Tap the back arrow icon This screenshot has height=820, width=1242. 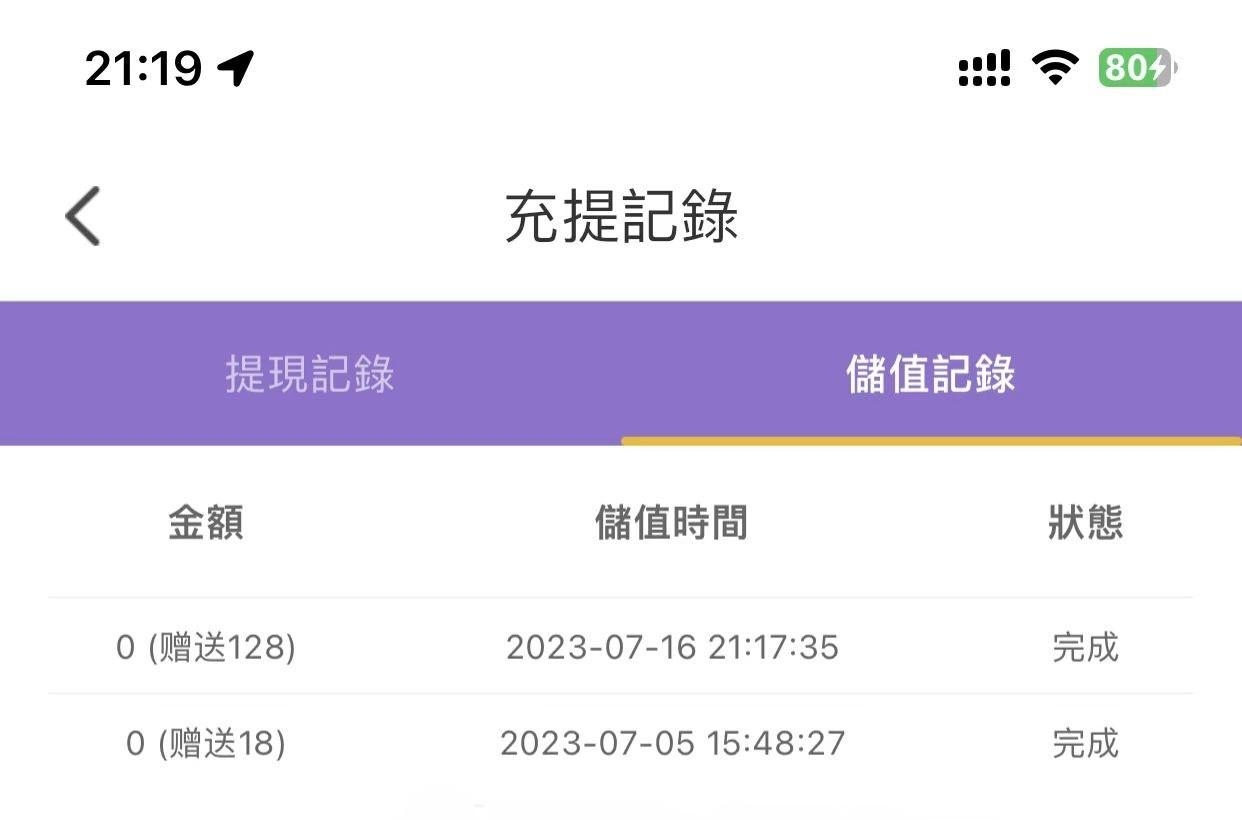pyautogui.click(x=83, y=215)
